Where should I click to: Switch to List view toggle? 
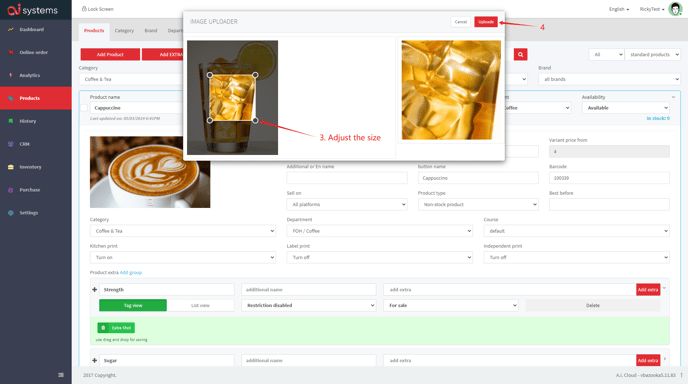(201, 305)
